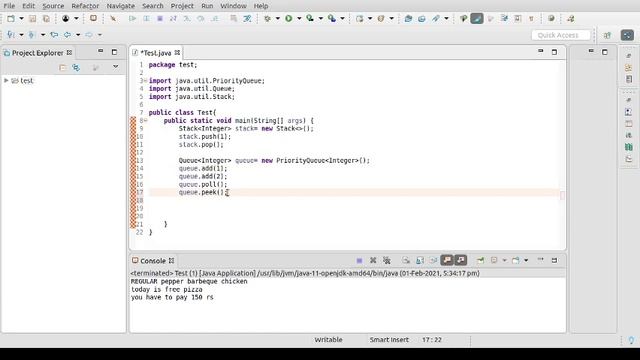This screenshot has width=640, height=360.
Task: Click the tip light bulb in status bar
Action: tap(631, 340)
